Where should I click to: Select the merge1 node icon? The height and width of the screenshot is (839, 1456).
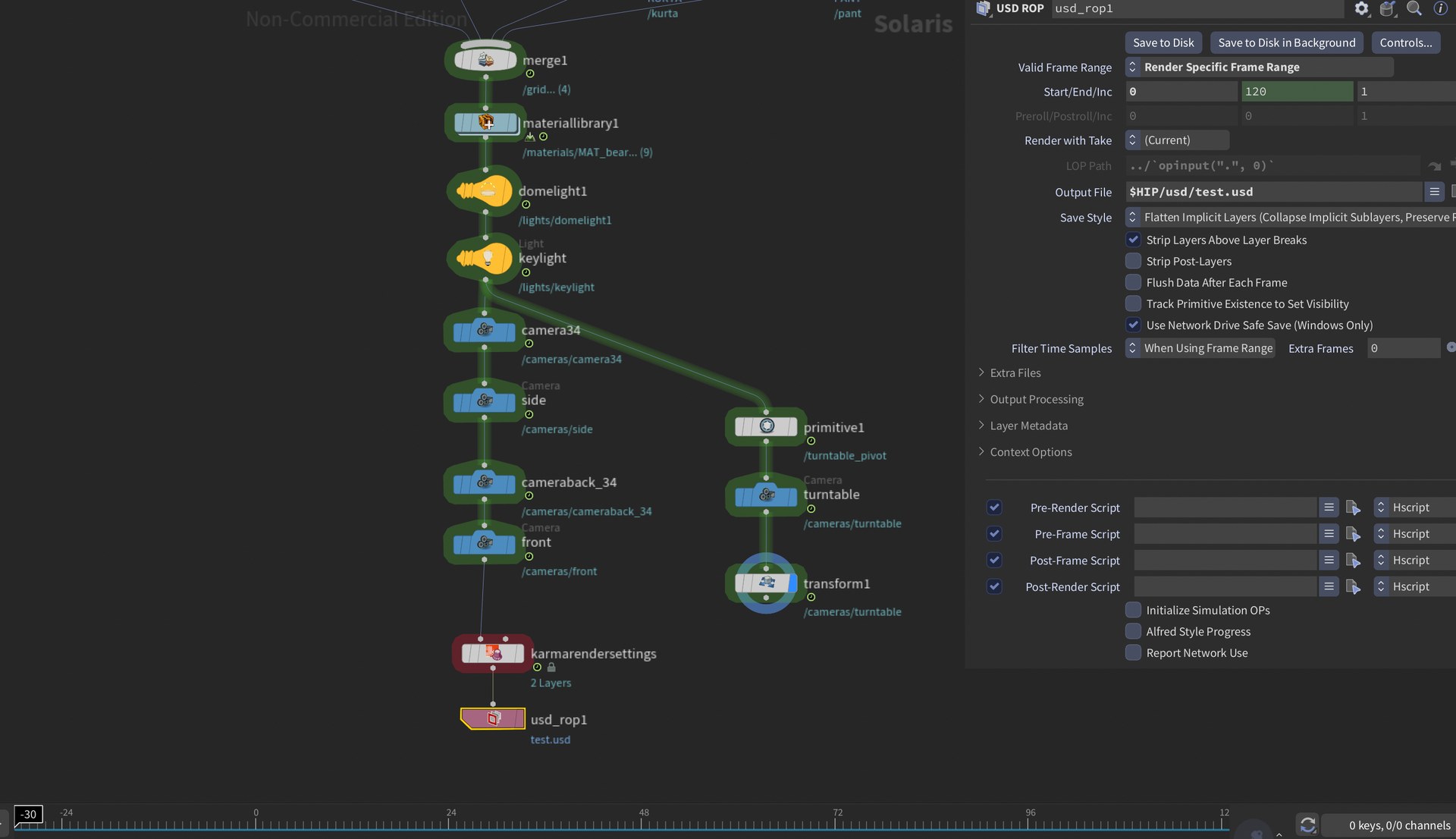click(x=485, y=59)
